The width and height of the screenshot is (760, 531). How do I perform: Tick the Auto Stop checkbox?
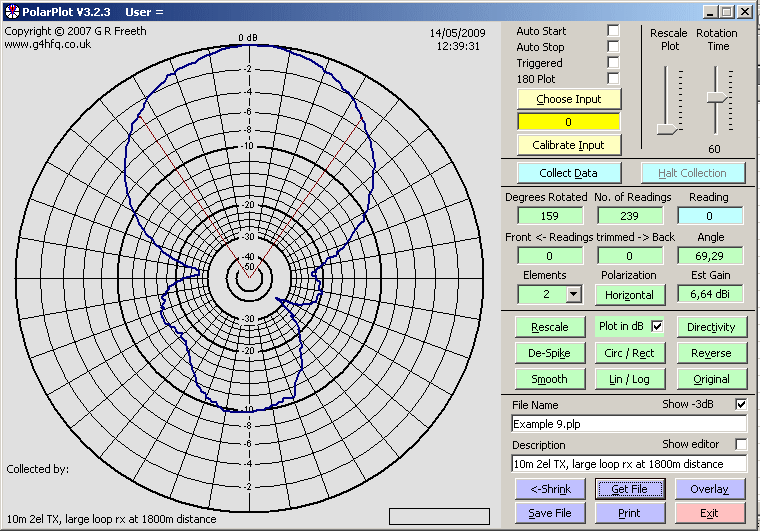[x=613, y=47]
